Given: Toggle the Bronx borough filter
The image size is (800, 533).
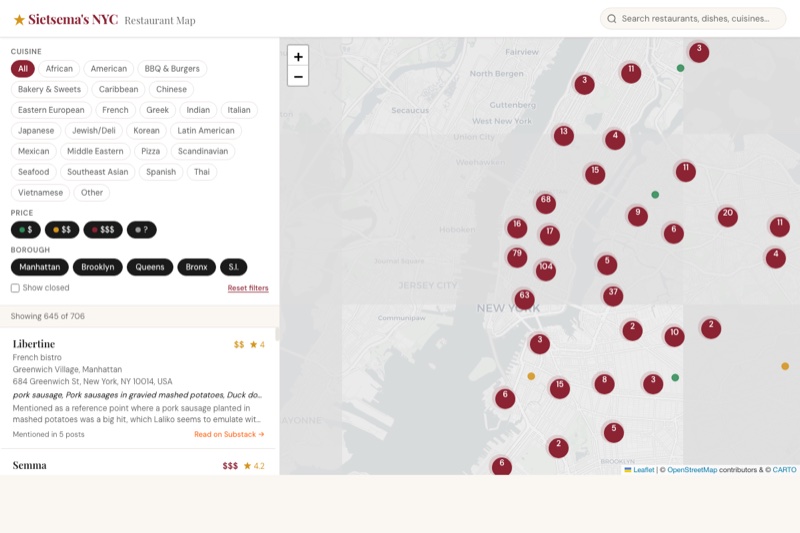Looking at the screenshot, I should pos(196,267).
